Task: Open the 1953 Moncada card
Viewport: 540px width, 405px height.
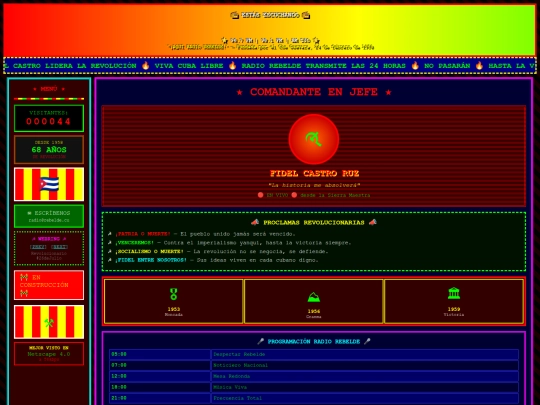Action: coord(174,301)
